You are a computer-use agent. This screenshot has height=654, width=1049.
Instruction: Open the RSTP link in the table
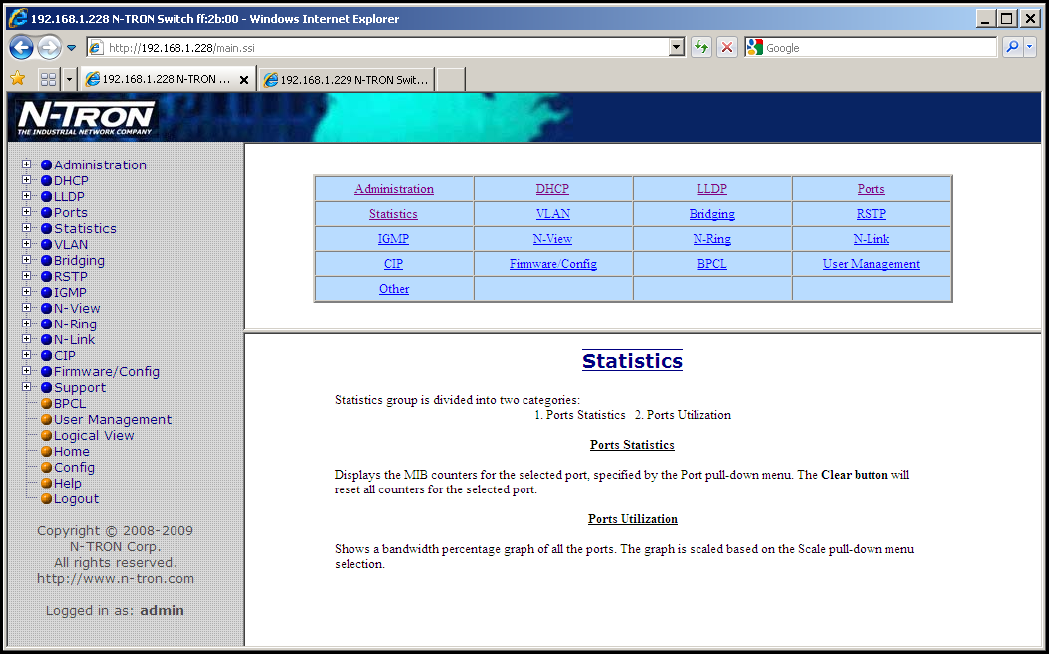pyautogui.click(x=871, y=214)
